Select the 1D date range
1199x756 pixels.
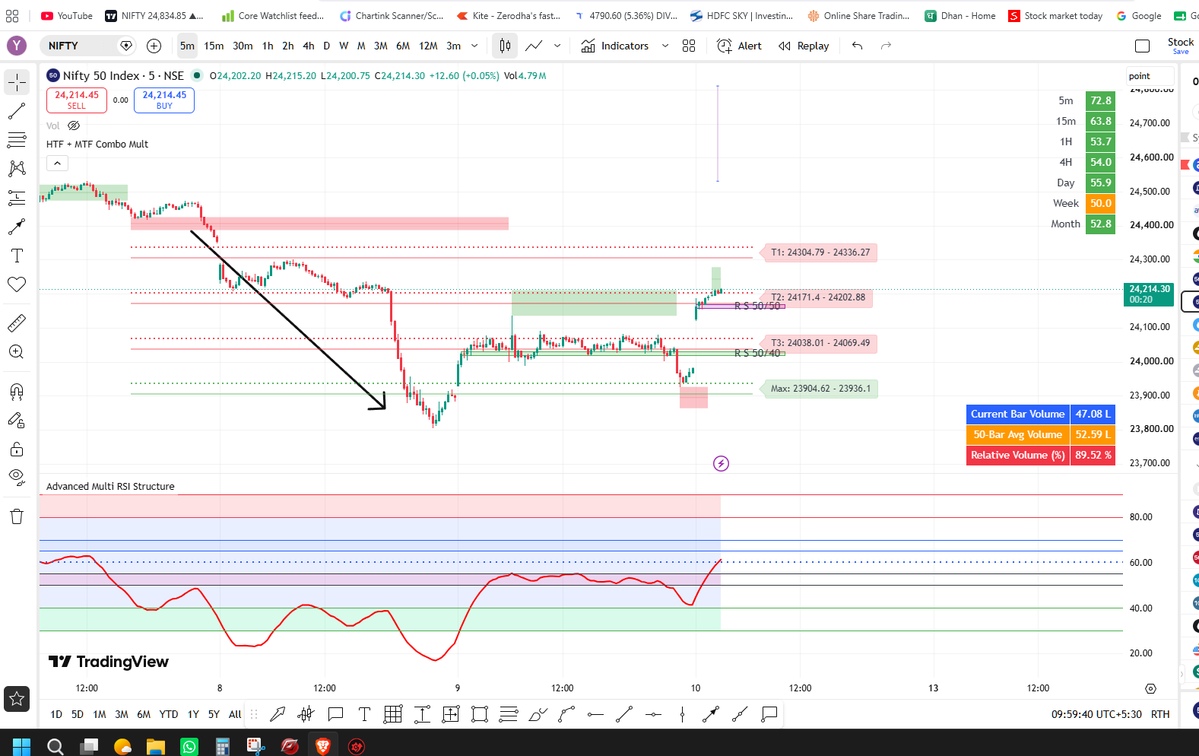point(56,715)
